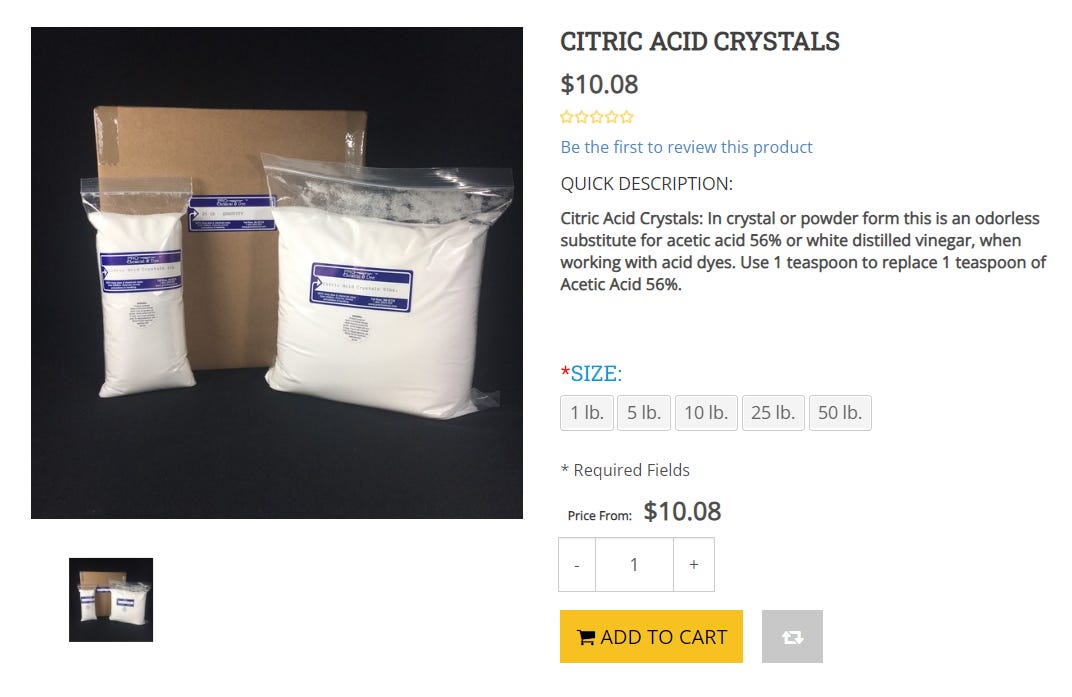Click the compare product icon button
The image size is (1072, 697).
tap(792, 637)
